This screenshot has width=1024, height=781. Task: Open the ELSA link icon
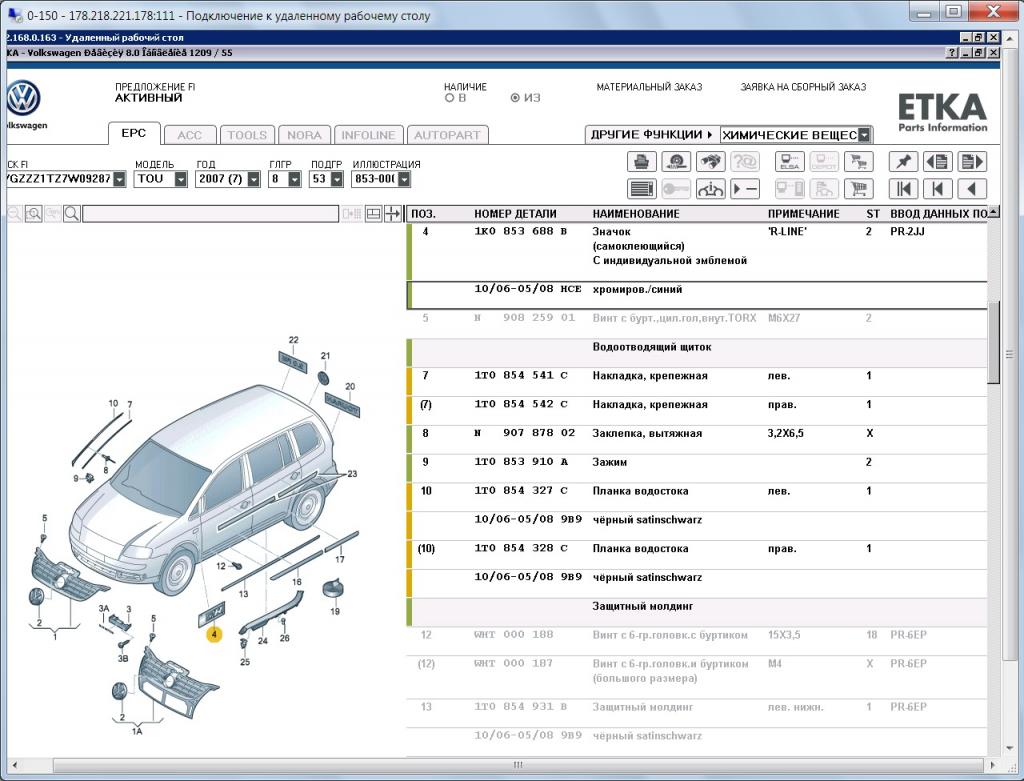[x=790, y=161]
